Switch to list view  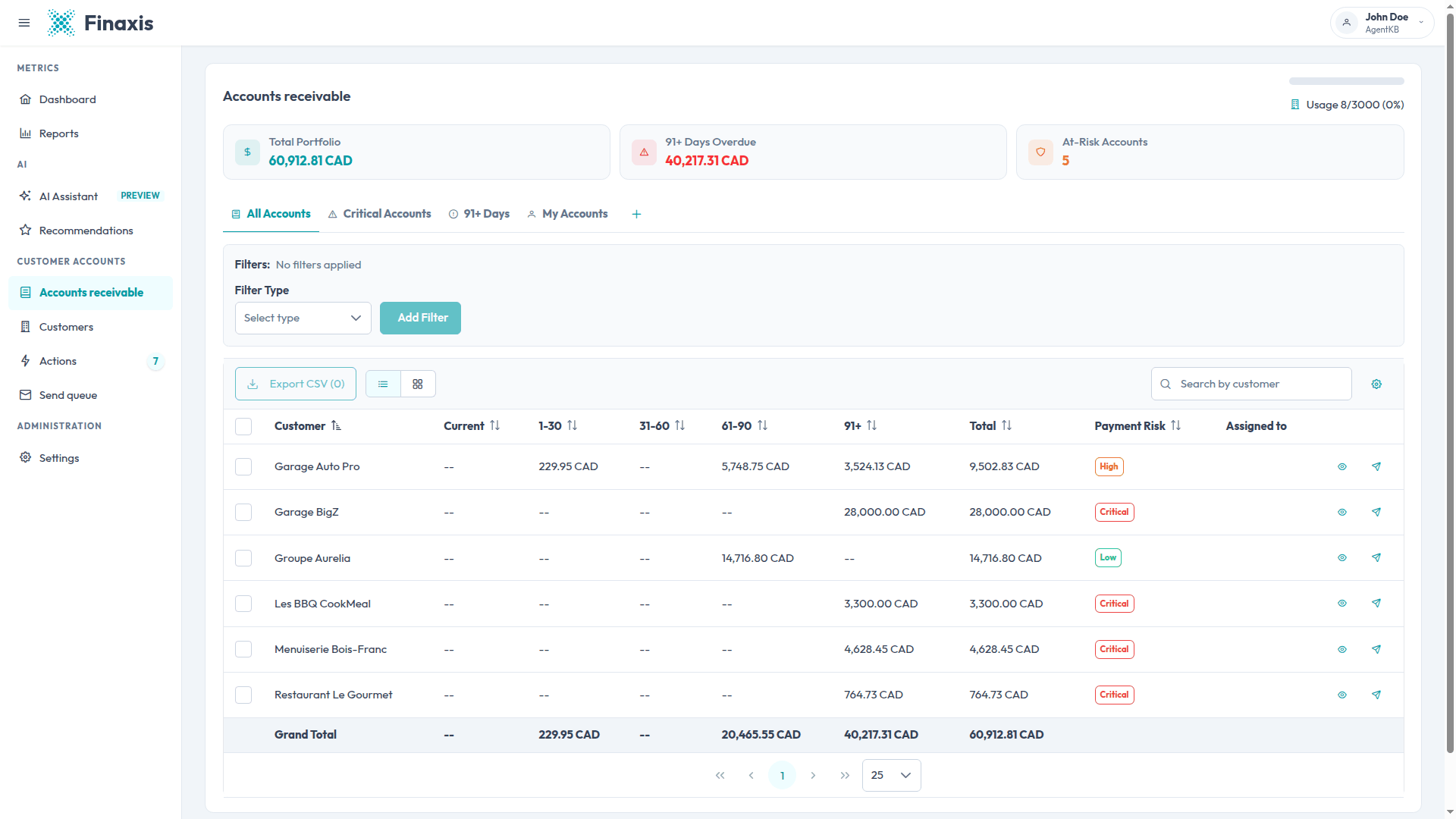(x=383, y=384)
